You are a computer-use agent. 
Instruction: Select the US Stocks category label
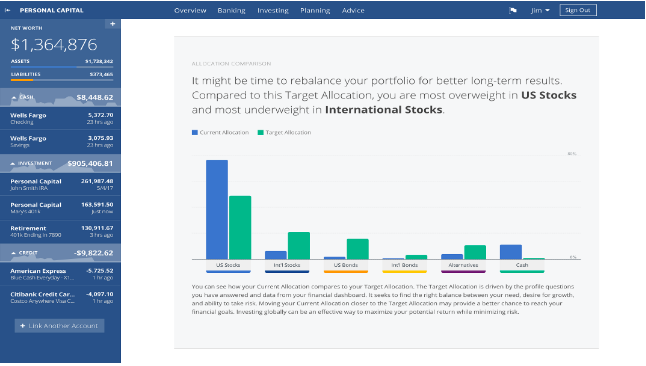click(228, 265)
